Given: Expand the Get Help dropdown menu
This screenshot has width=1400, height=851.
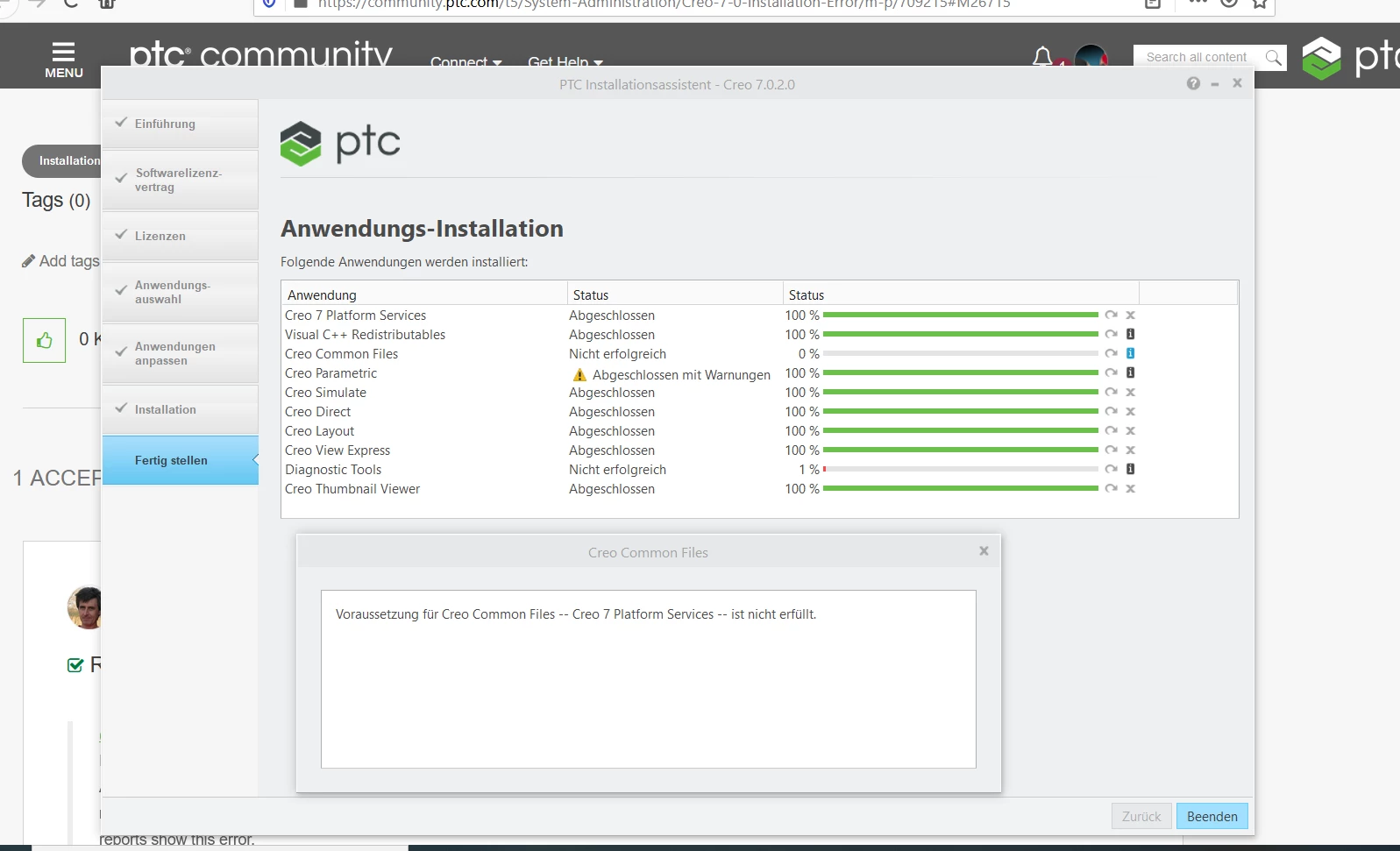Looking at the screenshot, I should 565,61.
